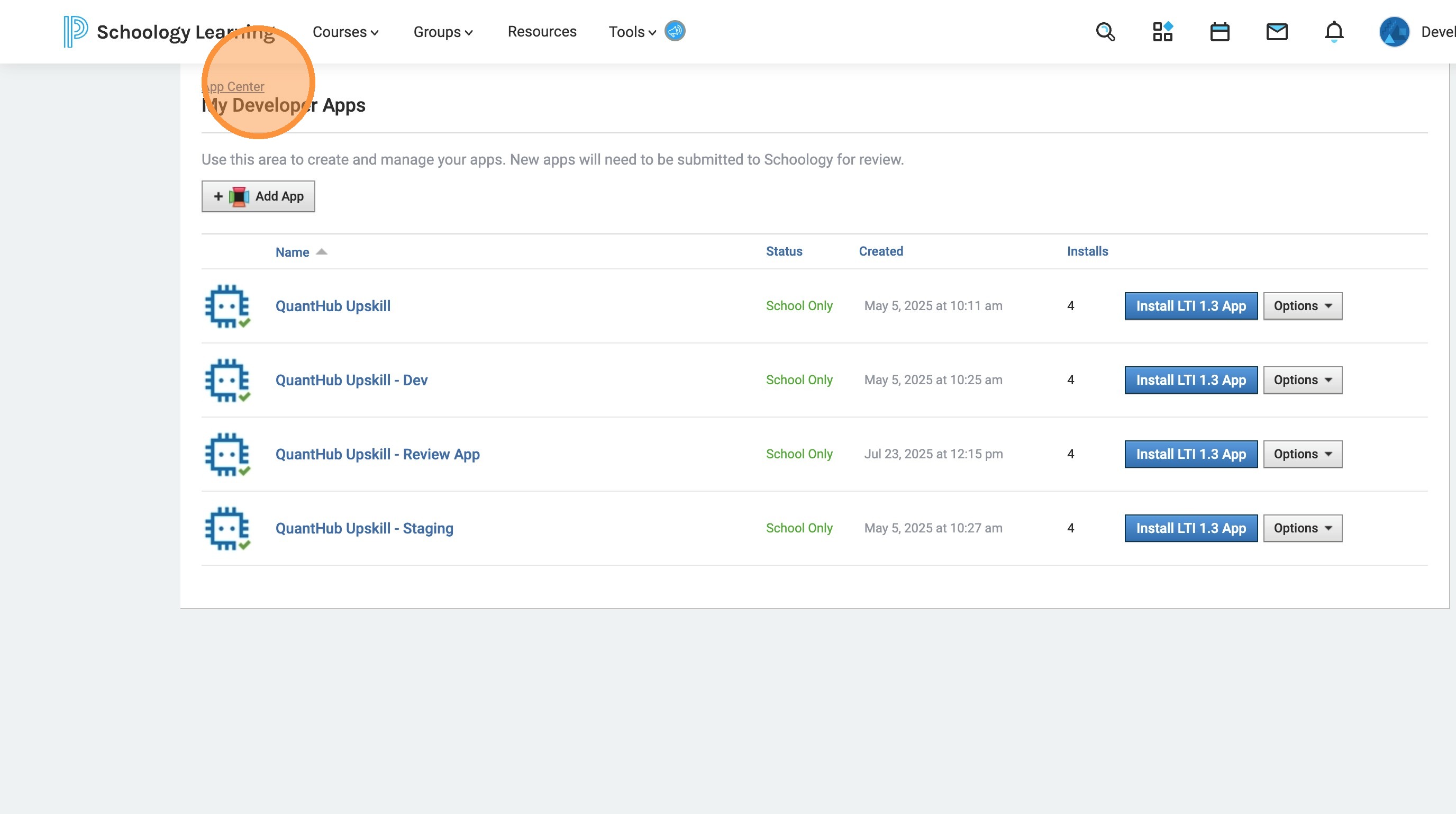Open the Resources menu item

coord(541,32)
